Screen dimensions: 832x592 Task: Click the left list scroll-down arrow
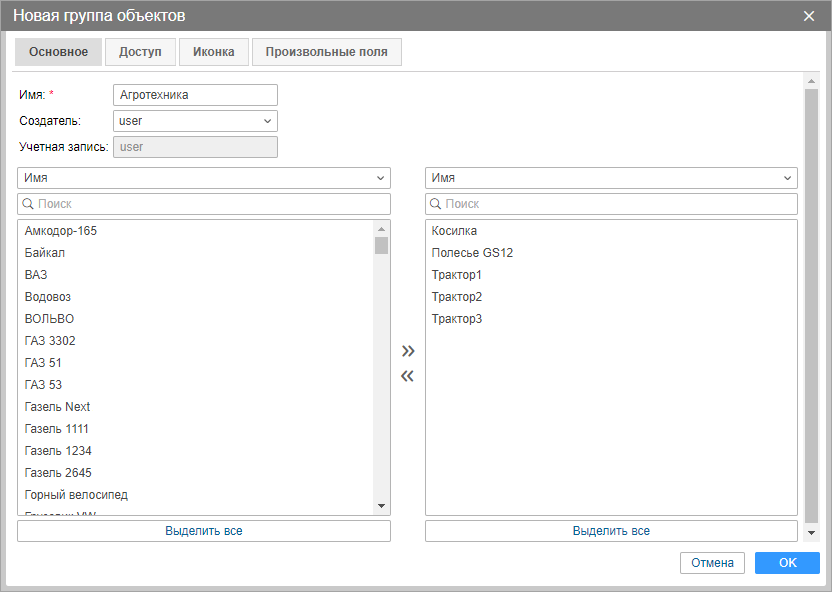tap(381, 506)
